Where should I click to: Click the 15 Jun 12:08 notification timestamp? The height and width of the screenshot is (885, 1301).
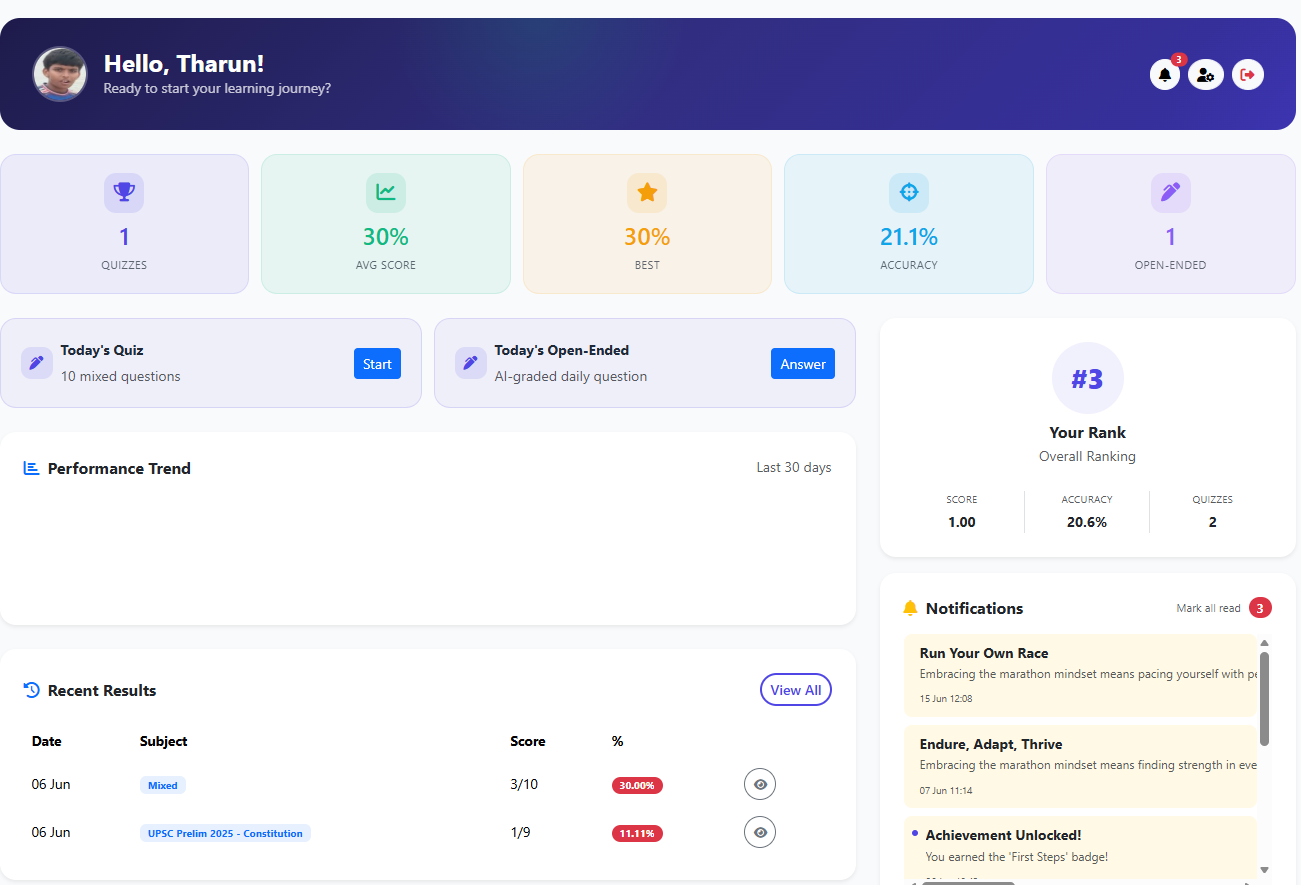pyautogui.click(x=946, y=699)
